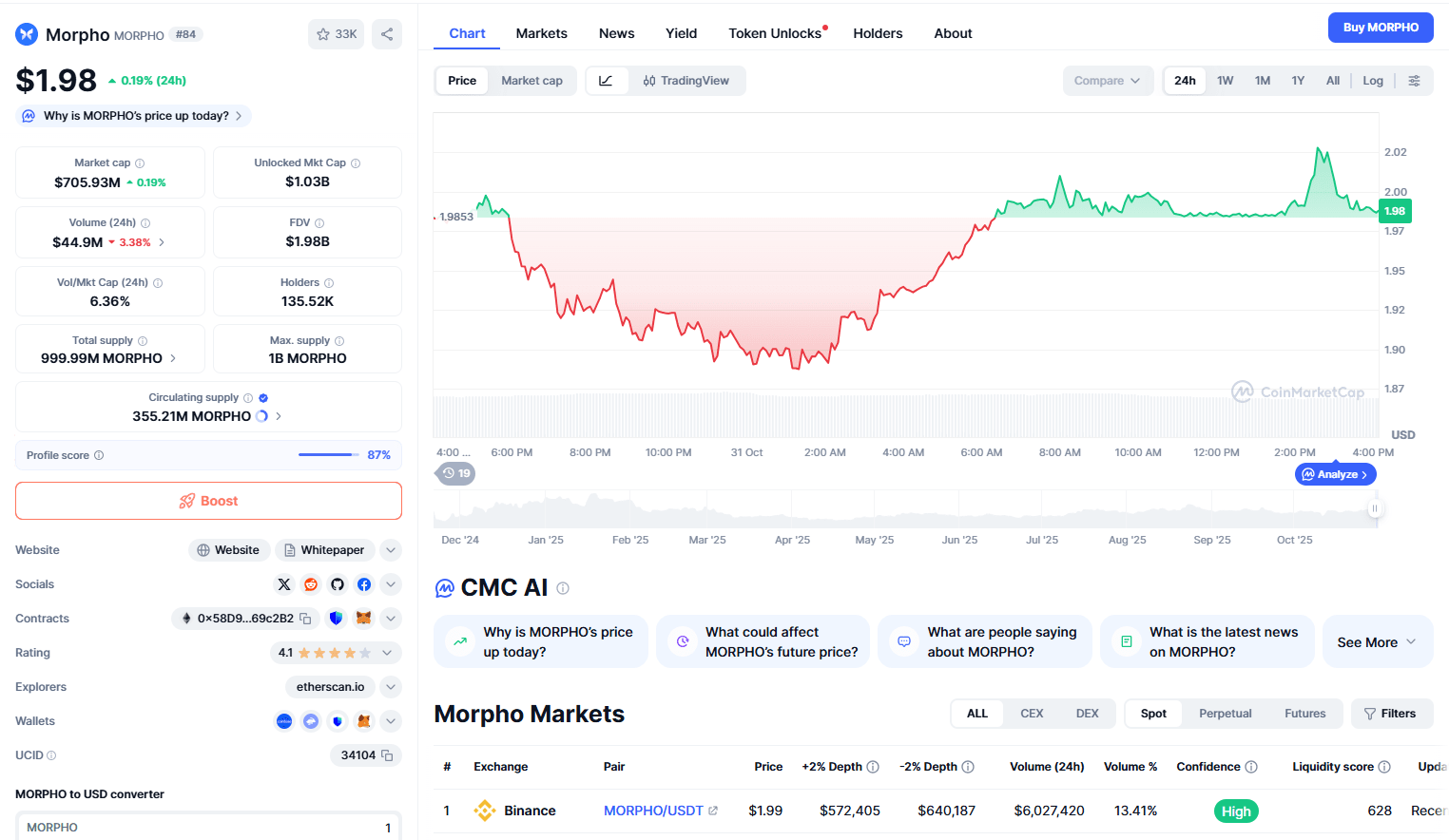The height and width of the screenshot is (840, 1449).
Task: Select the line chart mode icon
Action: [607, 81]
